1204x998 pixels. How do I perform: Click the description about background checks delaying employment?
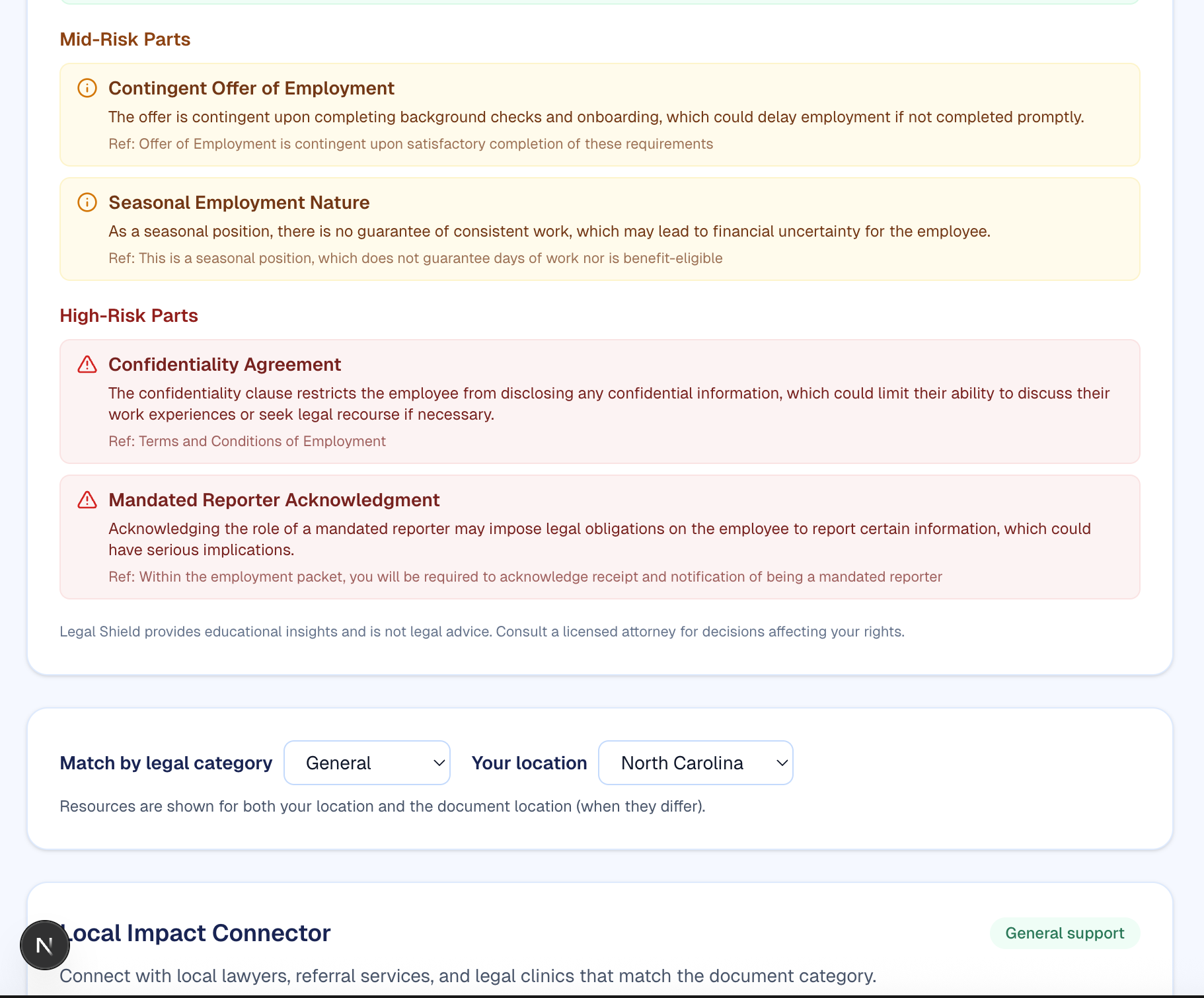pyautogui.click(x=596, y=118)
